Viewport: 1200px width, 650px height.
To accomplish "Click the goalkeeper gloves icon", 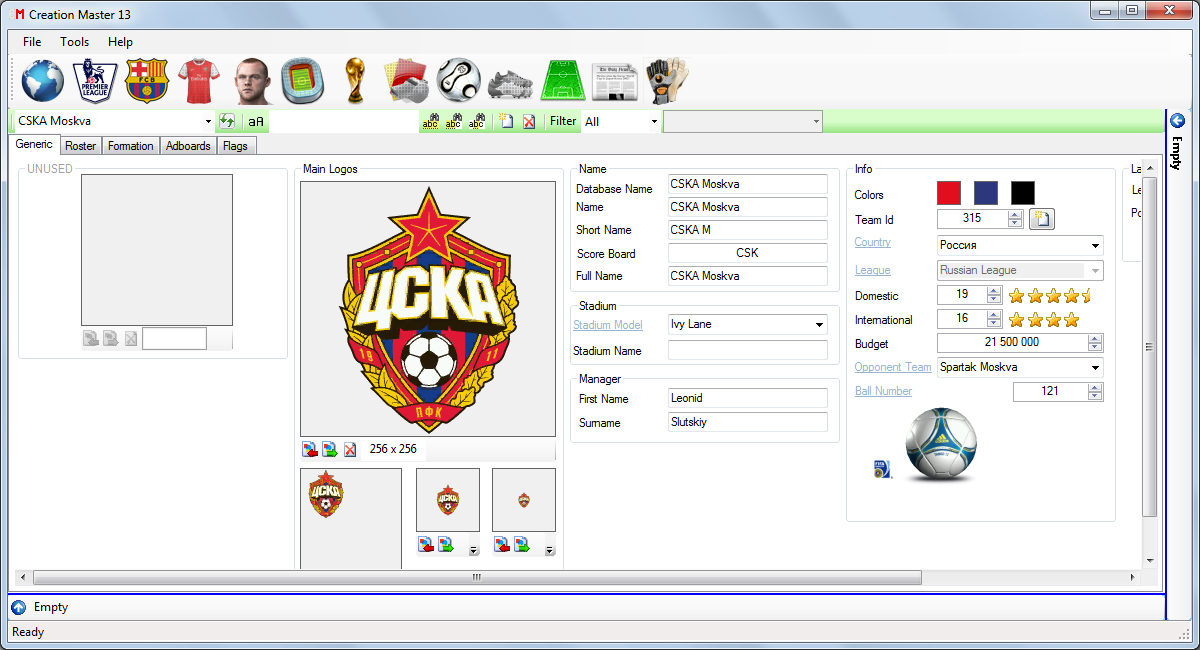I will pyautogui.click(x=667, y=81).
